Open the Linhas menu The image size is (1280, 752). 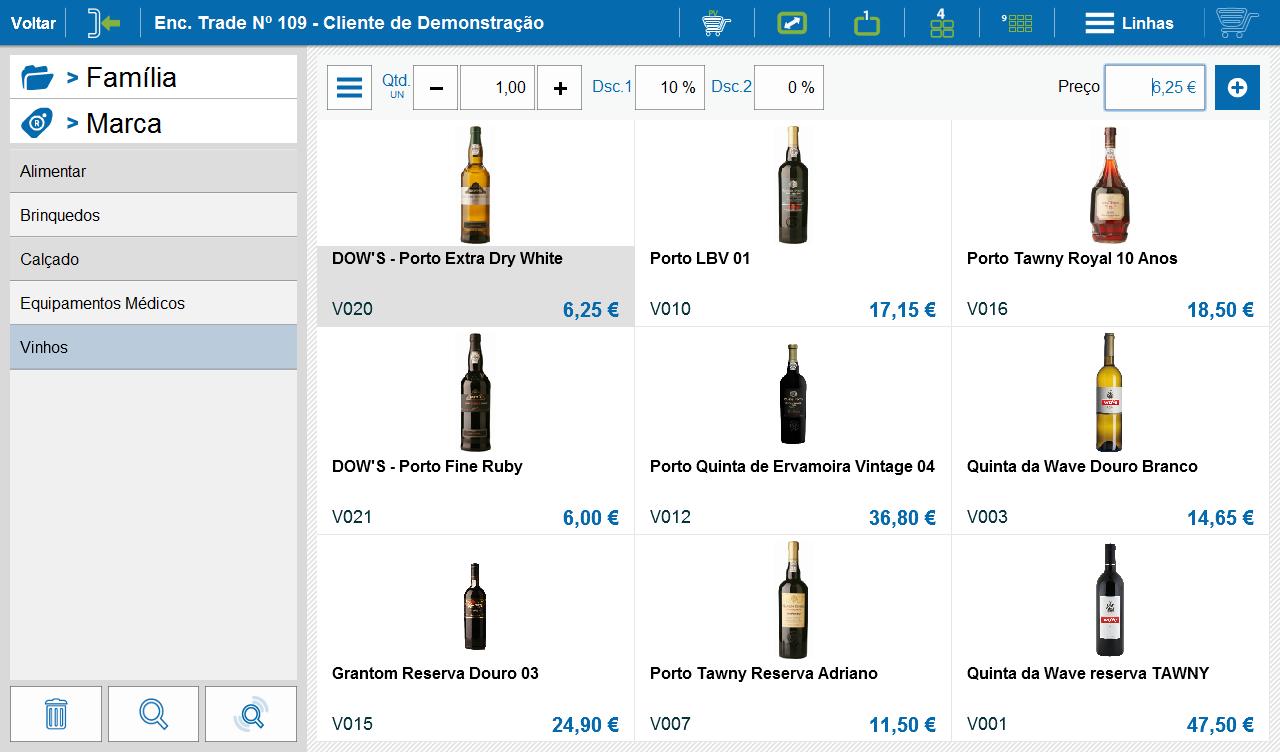click(x=1129, y=23)
